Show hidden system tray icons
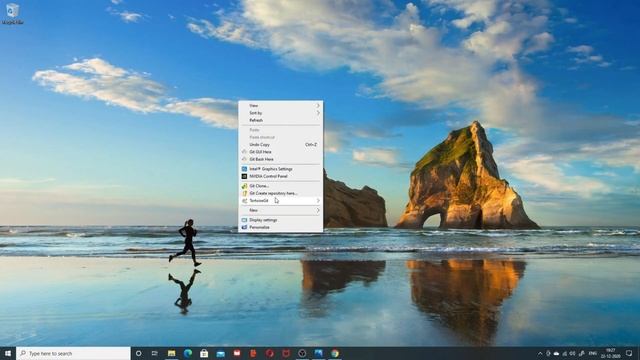Image resolution: width=640 pixels, height=360 pixels. click(x=540, y=353)
